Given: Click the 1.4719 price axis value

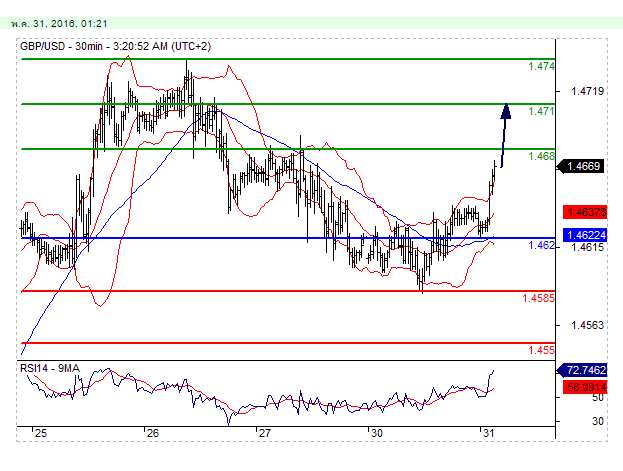Looking at the screenshot, I should pyautogui.click(x=587, y=91).
